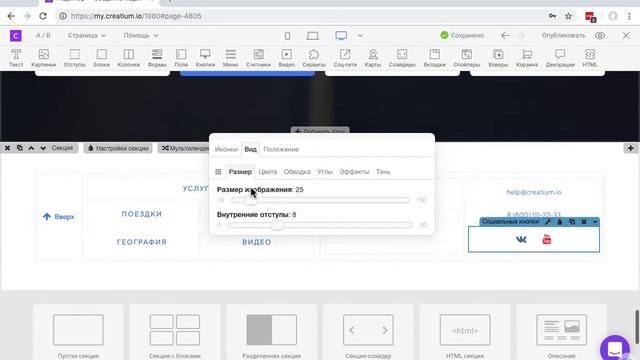
Task: Open the Картинки element tool
Action: coord(43,58)
